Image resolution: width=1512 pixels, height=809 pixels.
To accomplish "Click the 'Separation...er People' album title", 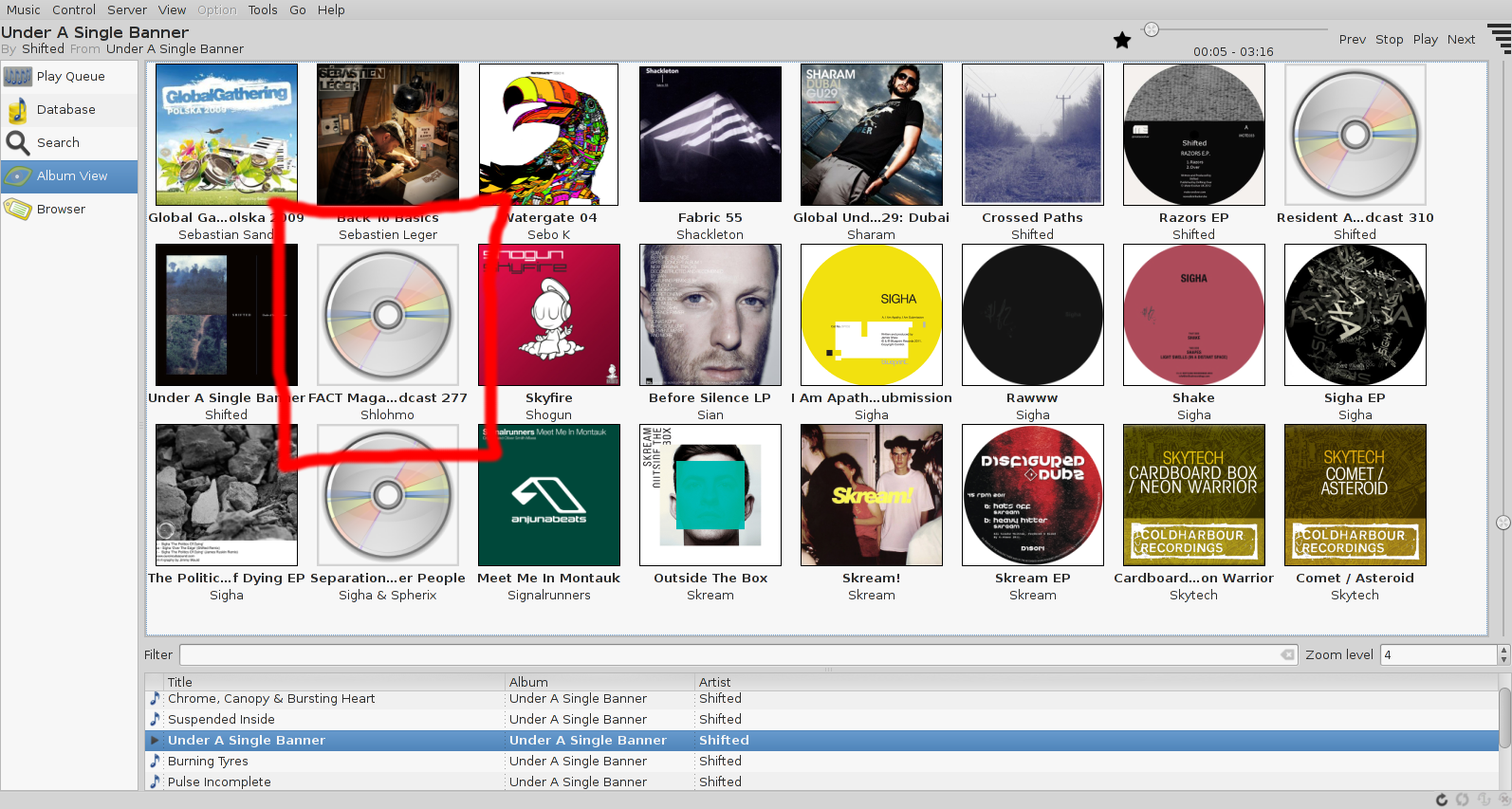I will tap(388, 578).
